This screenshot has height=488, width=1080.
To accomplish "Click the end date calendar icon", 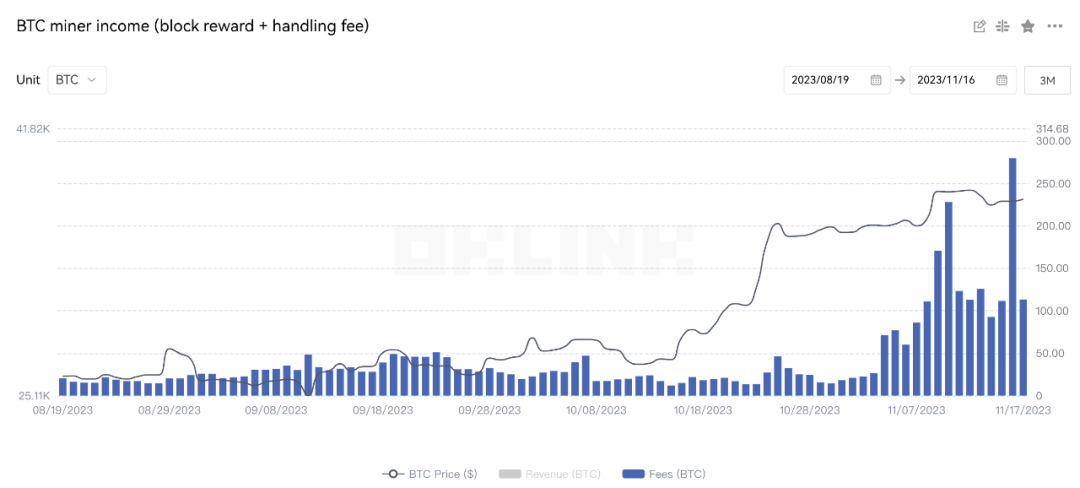I will 1001,80.
